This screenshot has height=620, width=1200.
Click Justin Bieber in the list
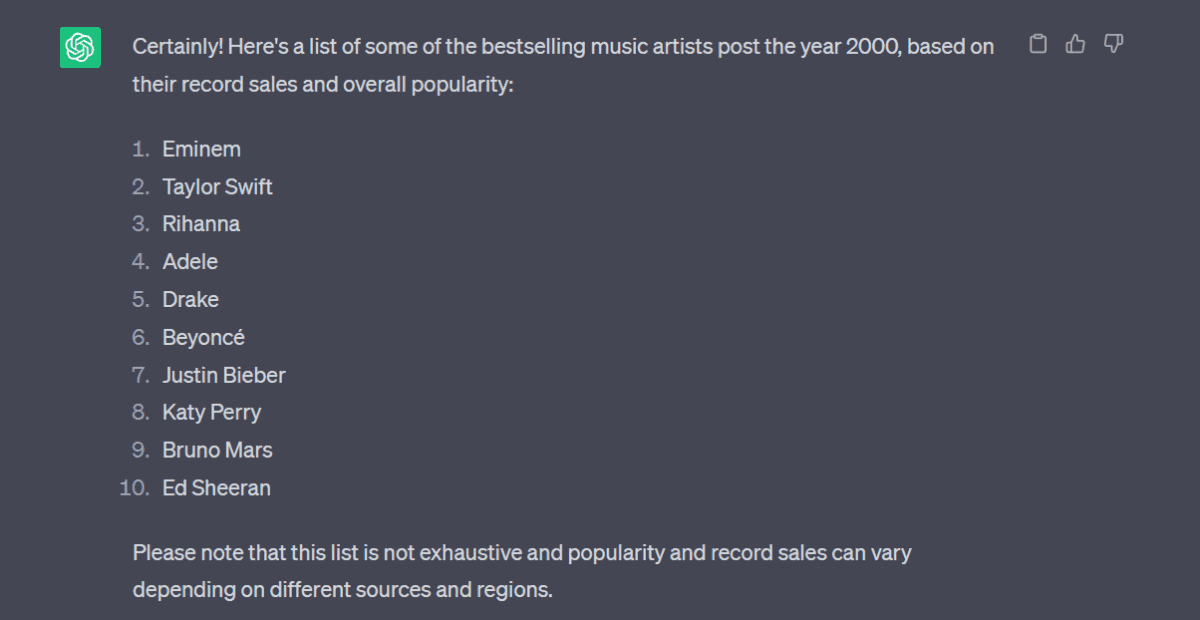[x=224, y=376]
